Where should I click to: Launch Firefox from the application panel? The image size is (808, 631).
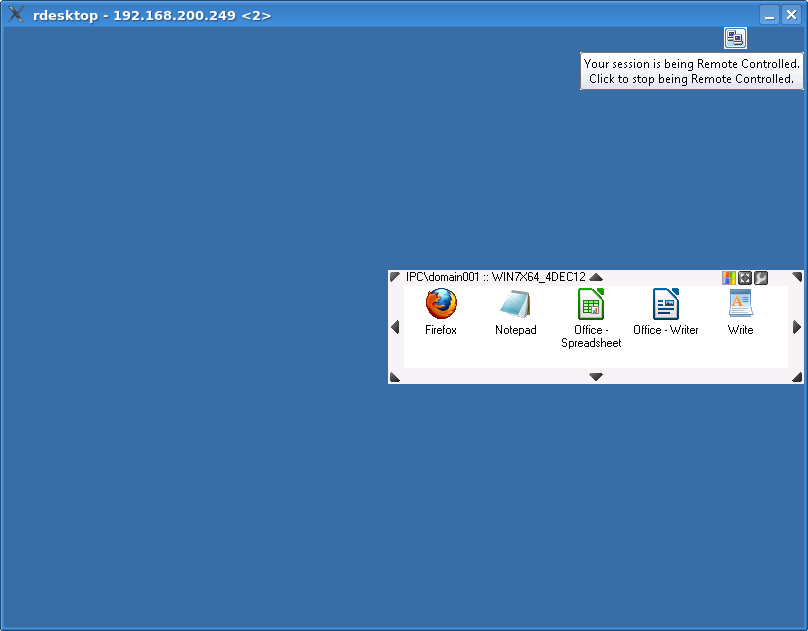tap(440, 304)
